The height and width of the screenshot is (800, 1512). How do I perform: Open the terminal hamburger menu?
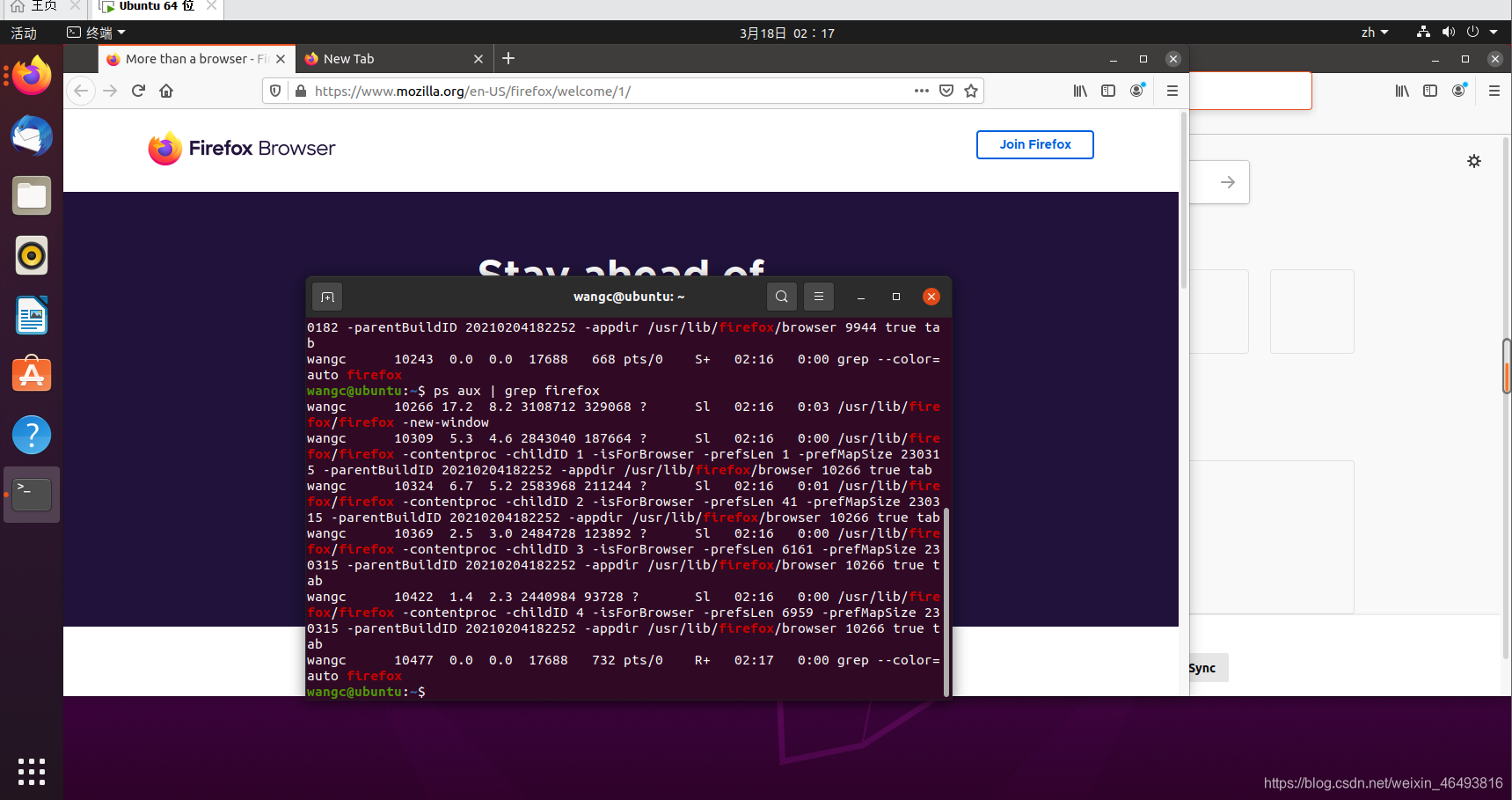click(x=819, y=297)
